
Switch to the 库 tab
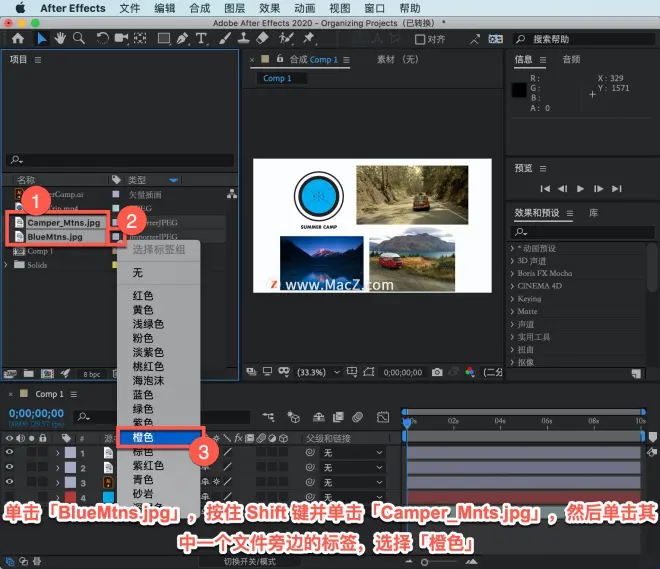pyautogui.click(x=593, y=213)
